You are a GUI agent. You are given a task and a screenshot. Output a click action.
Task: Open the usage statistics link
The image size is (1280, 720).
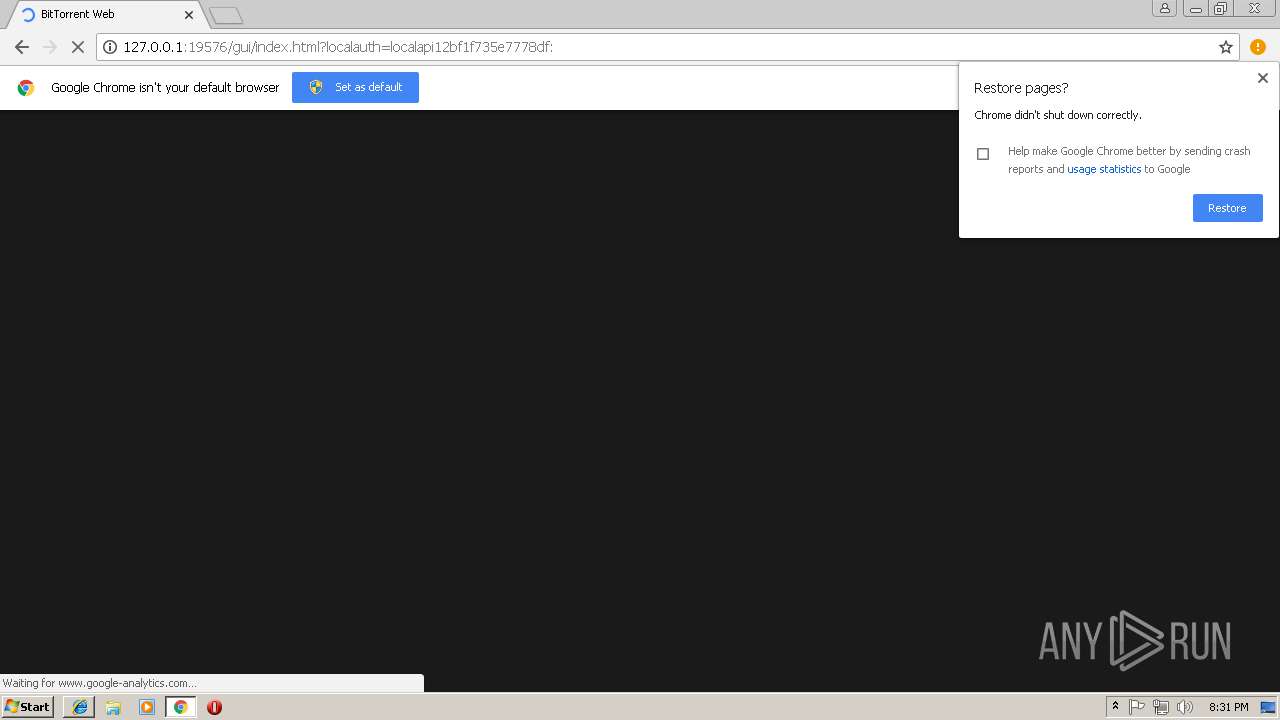[1104, 169]
